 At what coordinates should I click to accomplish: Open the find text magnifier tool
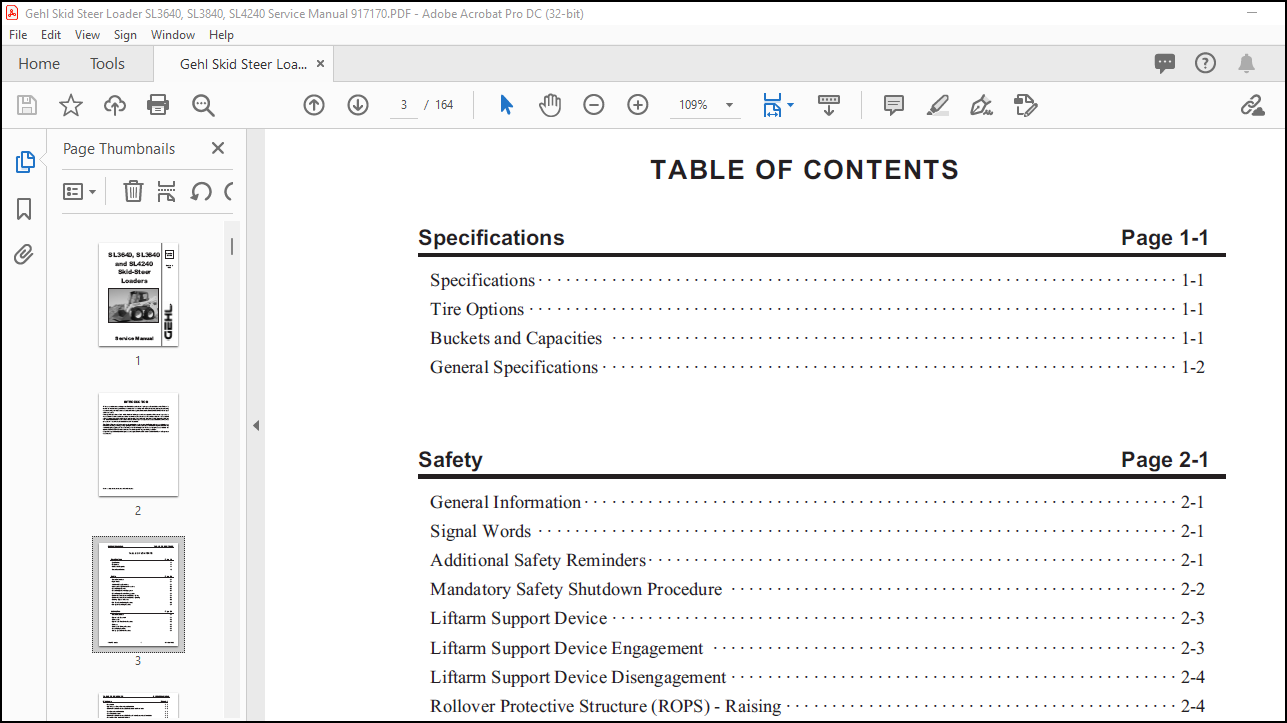(203, 105)
